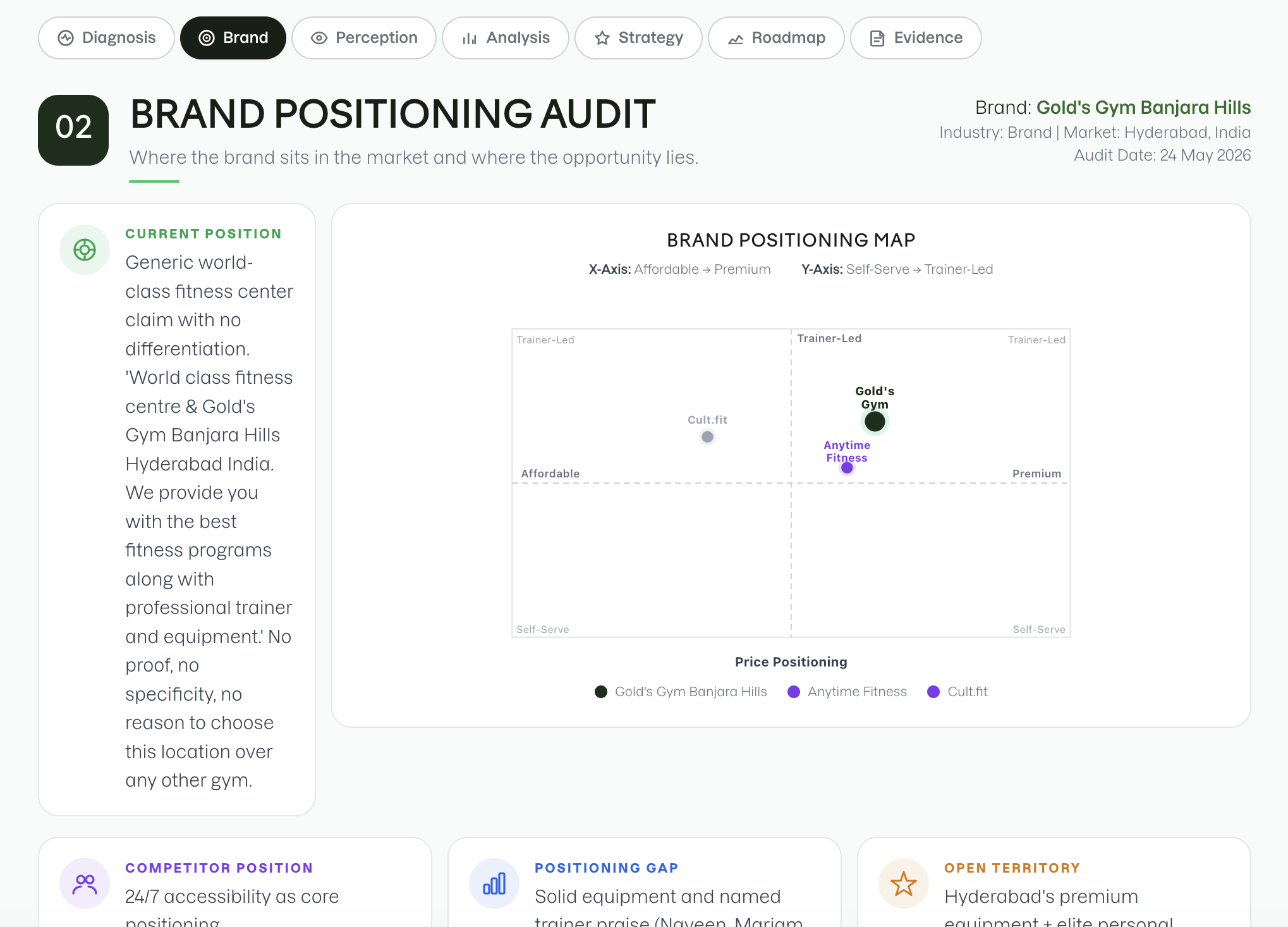
Task: Click the BRAND POSITIONING AUDIT page title
Action: (x=393, y=114)
